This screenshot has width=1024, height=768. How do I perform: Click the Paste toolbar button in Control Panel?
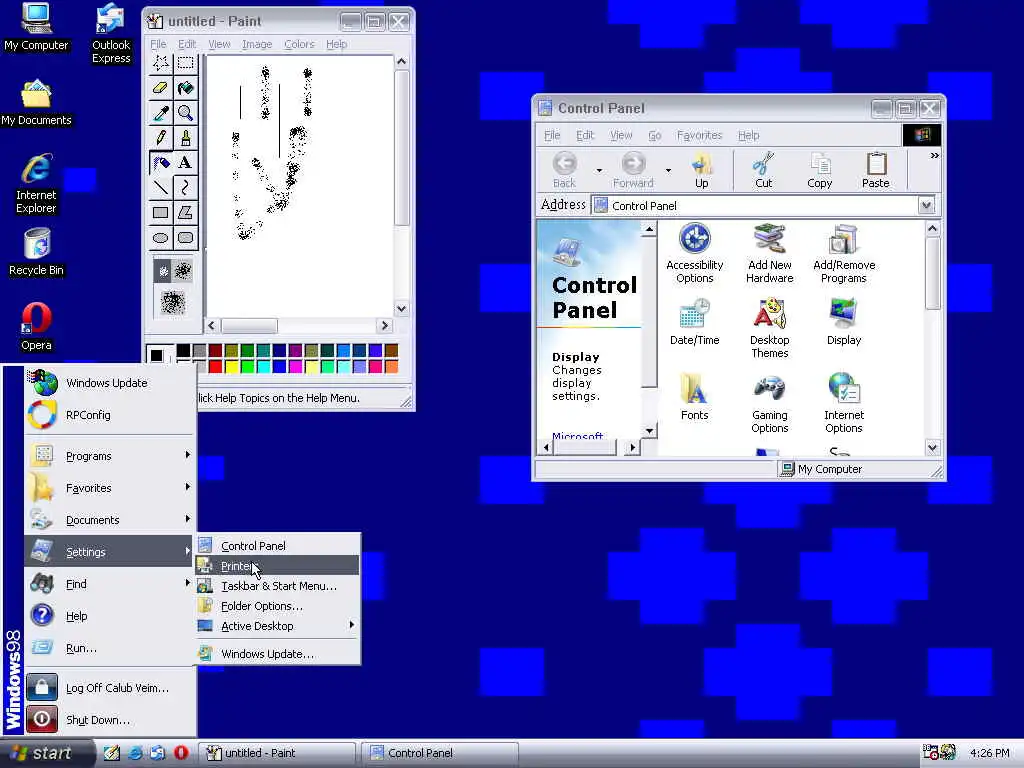875,170
